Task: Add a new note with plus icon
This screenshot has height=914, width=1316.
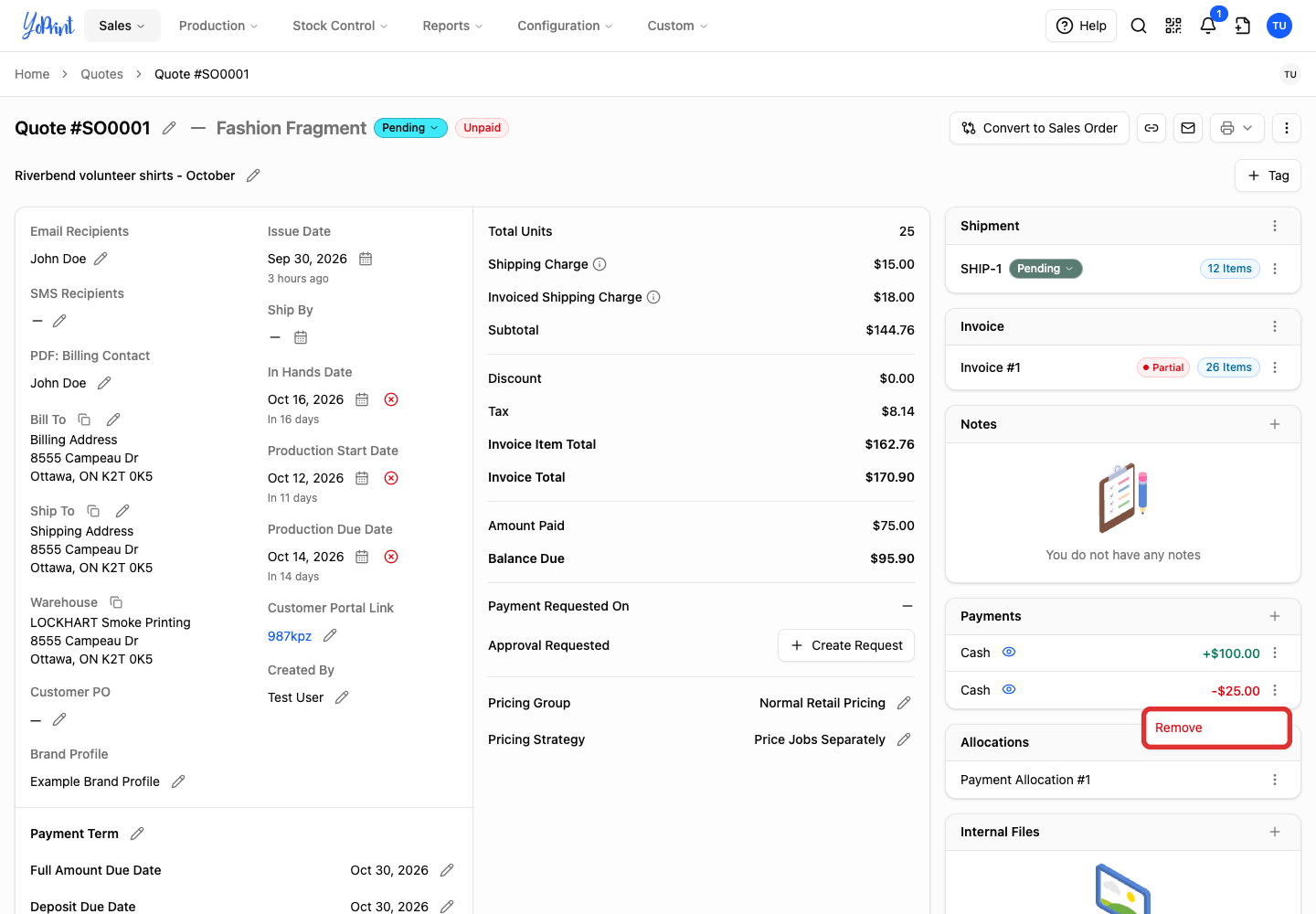Action: (1275, 424)
